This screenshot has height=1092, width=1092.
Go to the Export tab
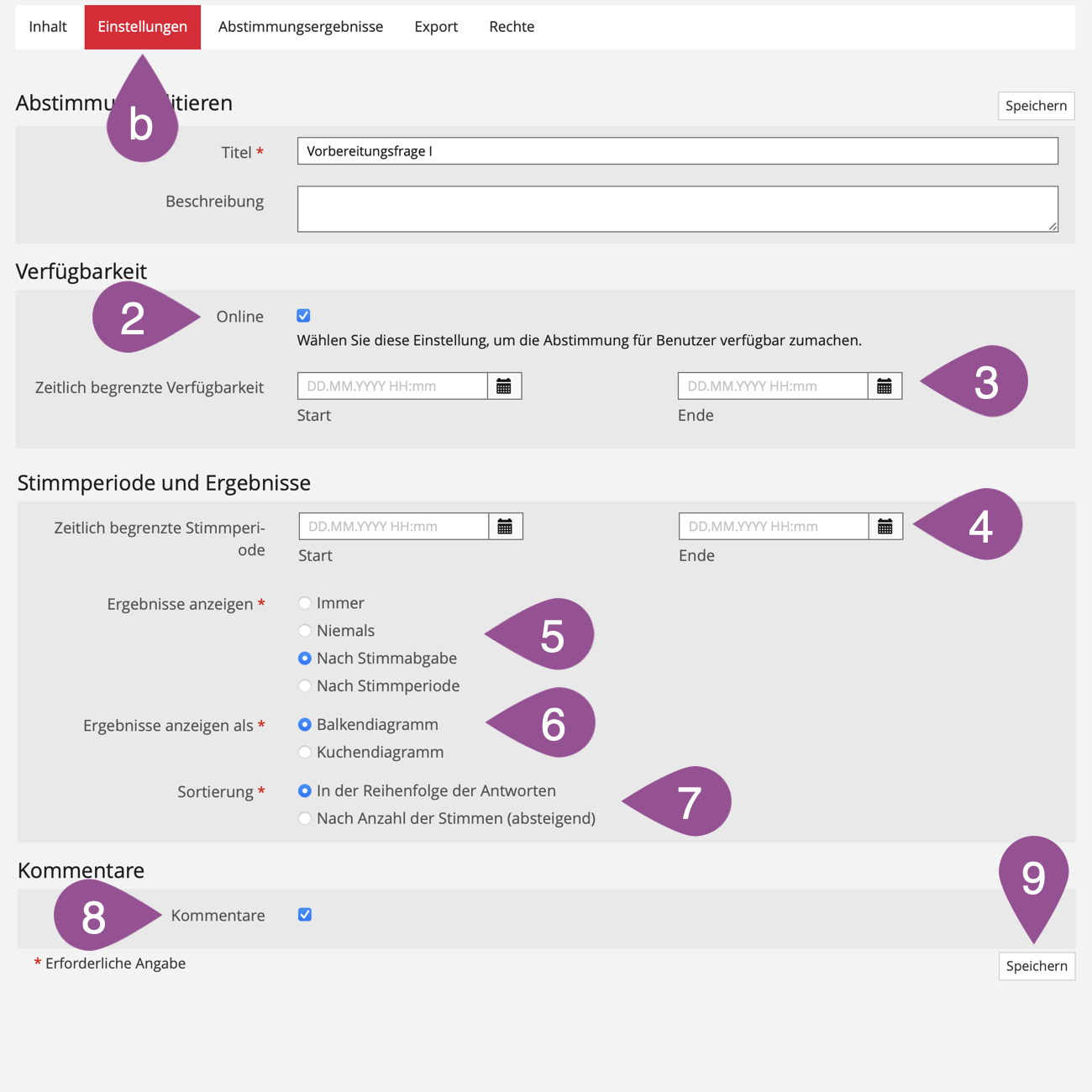coord(436,27)
